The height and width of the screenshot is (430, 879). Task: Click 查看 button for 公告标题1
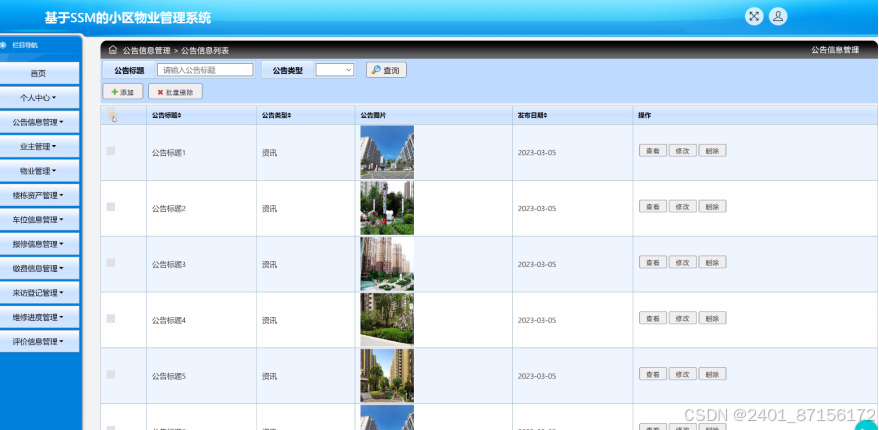[x=653, y=151]
